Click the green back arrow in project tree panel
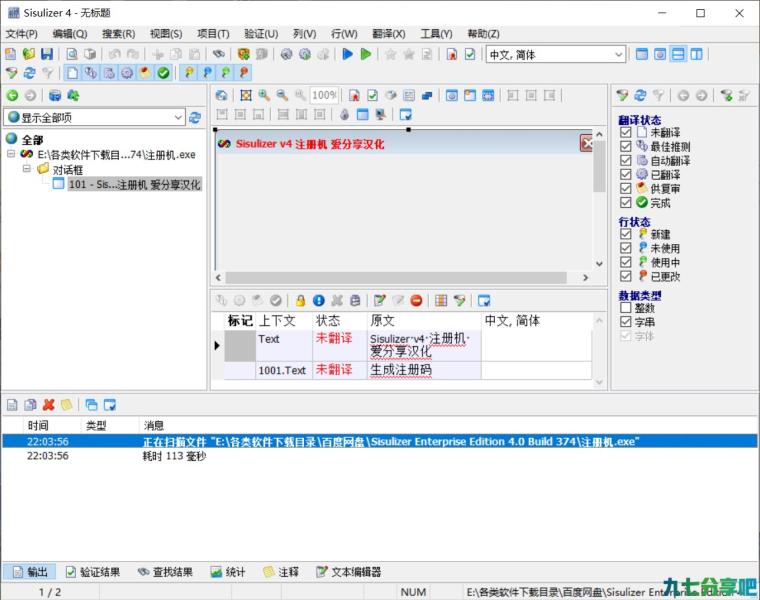The width and height of the screenshot is (760, 600). pyautogui.click(x=12, y=95)
